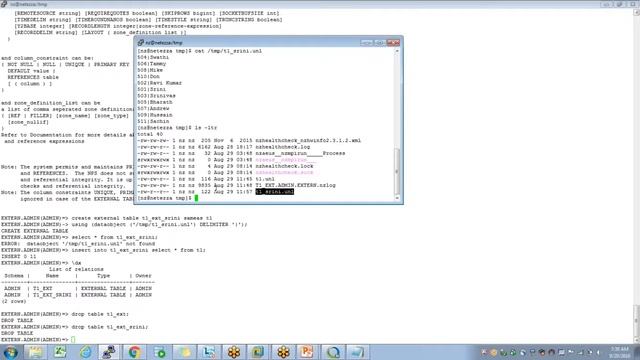Viewport: 640px width, 360px height.
Task: Click the 'cat /tmp/t1_srini.unl' command line
Action: [228, 51]
